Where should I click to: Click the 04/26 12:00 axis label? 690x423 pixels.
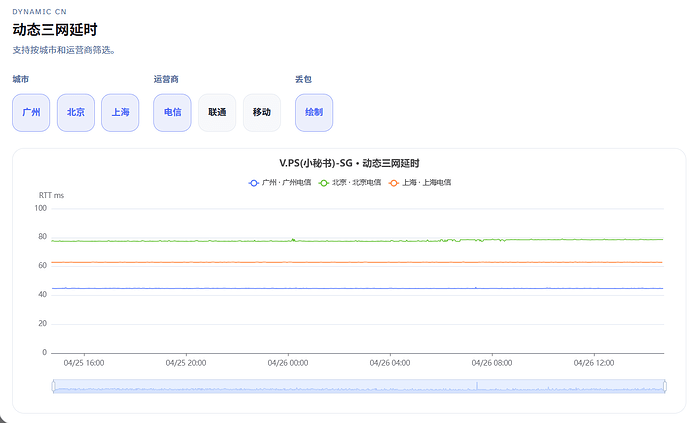point(594,363)
